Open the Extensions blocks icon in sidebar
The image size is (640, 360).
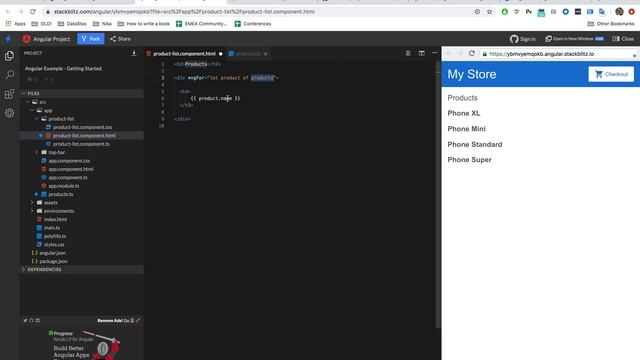pos(9,94)
